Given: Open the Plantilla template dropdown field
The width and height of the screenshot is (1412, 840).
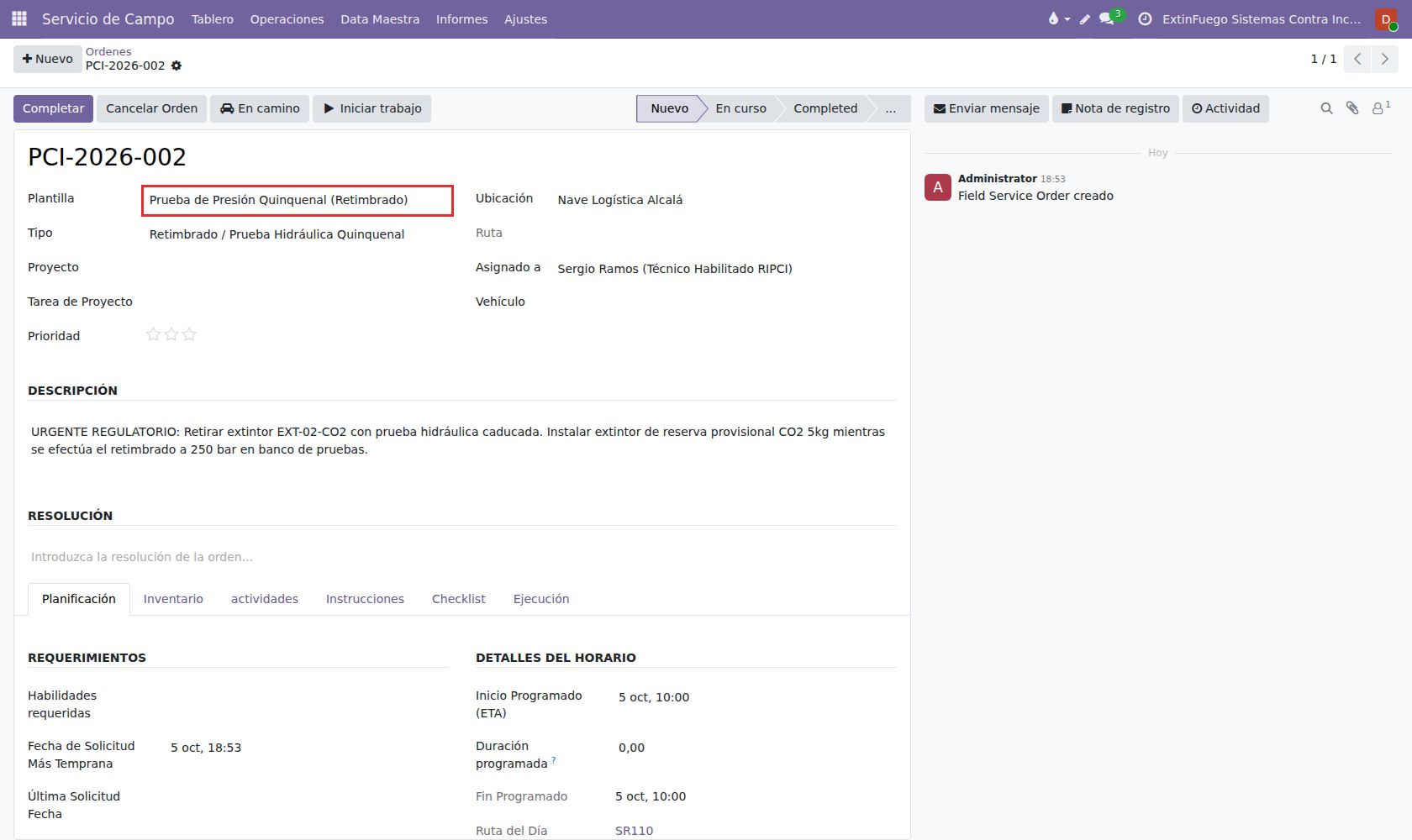Looking at the screenshot, I should pyautogui.click(x=298, y=200).
